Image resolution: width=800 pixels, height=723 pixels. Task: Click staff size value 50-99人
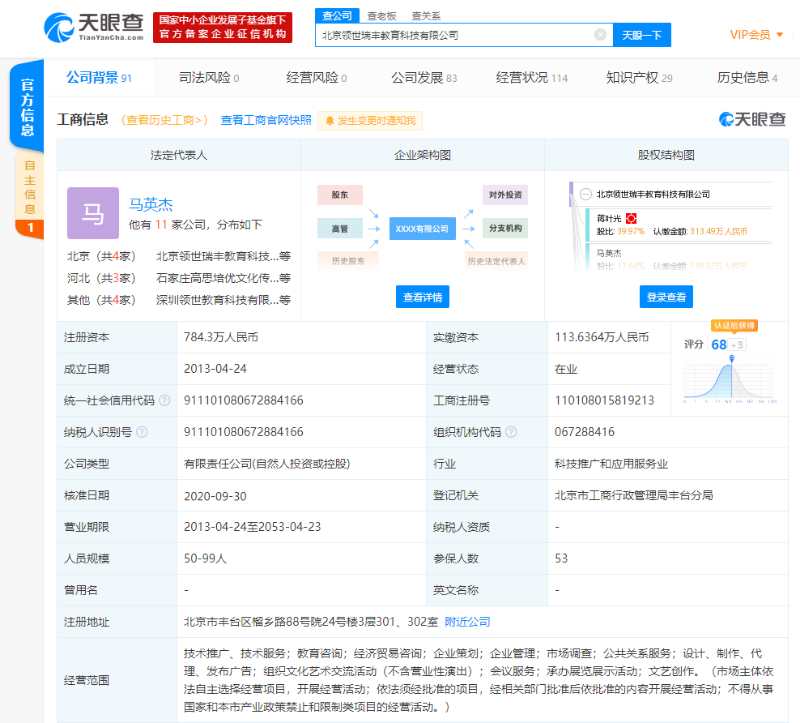point(205,559)
